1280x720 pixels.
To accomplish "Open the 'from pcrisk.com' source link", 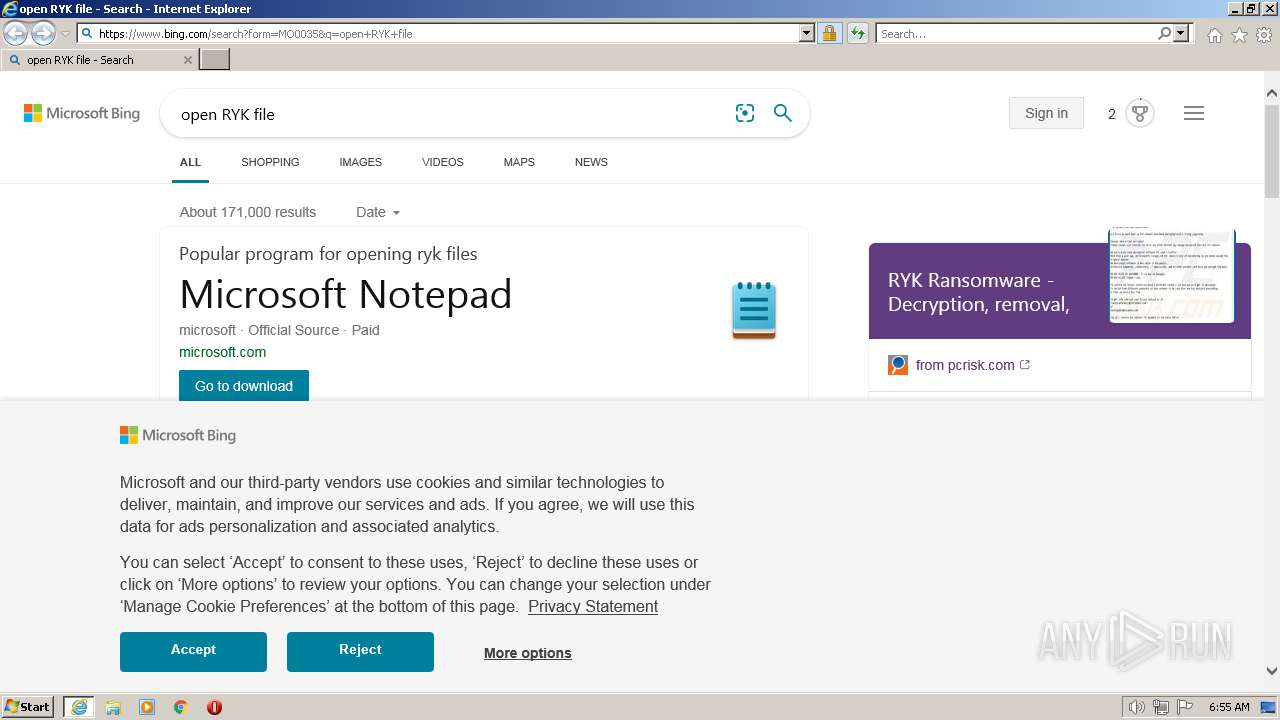I will (x=965, y=365).
